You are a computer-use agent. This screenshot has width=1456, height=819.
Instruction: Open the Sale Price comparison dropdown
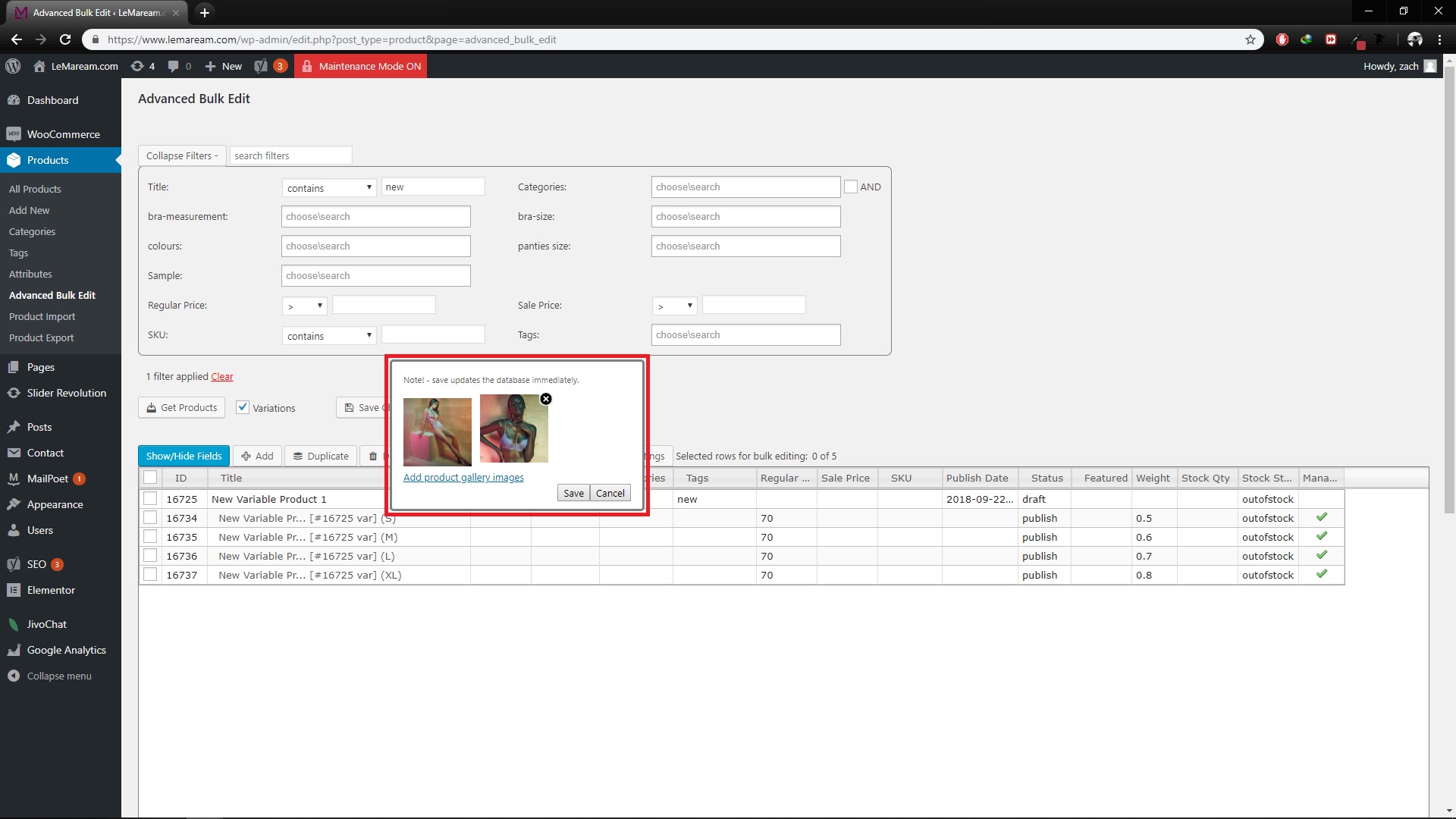[x=675, y=306]
